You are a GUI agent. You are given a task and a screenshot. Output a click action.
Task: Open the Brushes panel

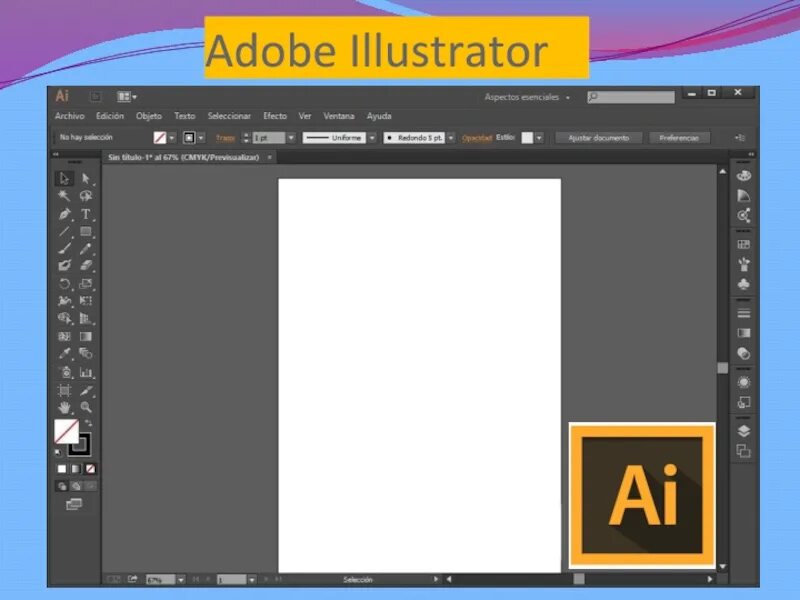click(x=744, y=264)
